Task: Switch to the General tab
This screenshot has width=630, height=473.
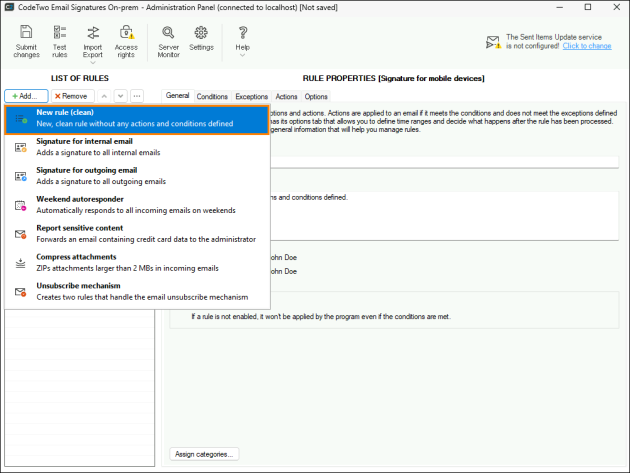Action: coord(178,96)
